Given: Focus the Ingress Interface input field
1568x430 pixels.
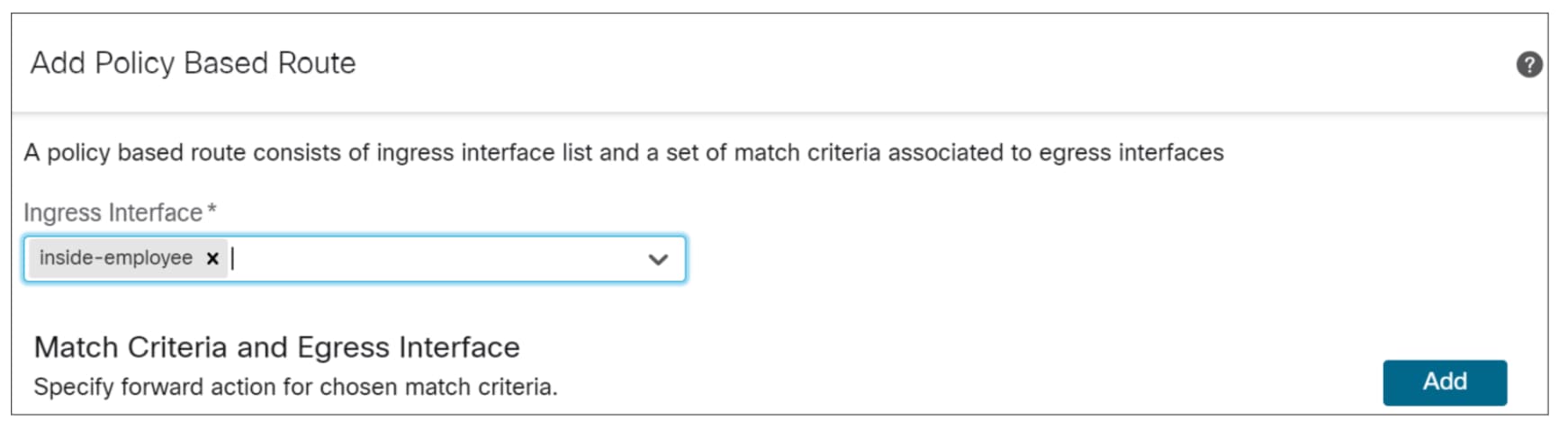Looking at the screenshot, I should pyautogui.click(x=432, y=259).
